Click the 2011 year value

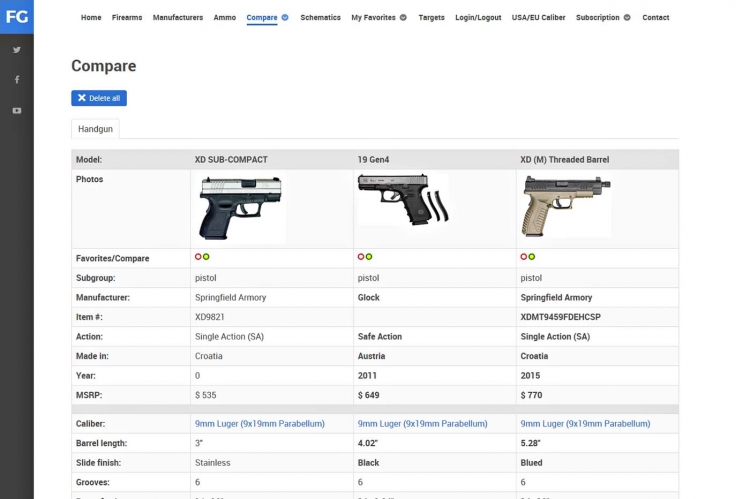(x=367, y=376)
